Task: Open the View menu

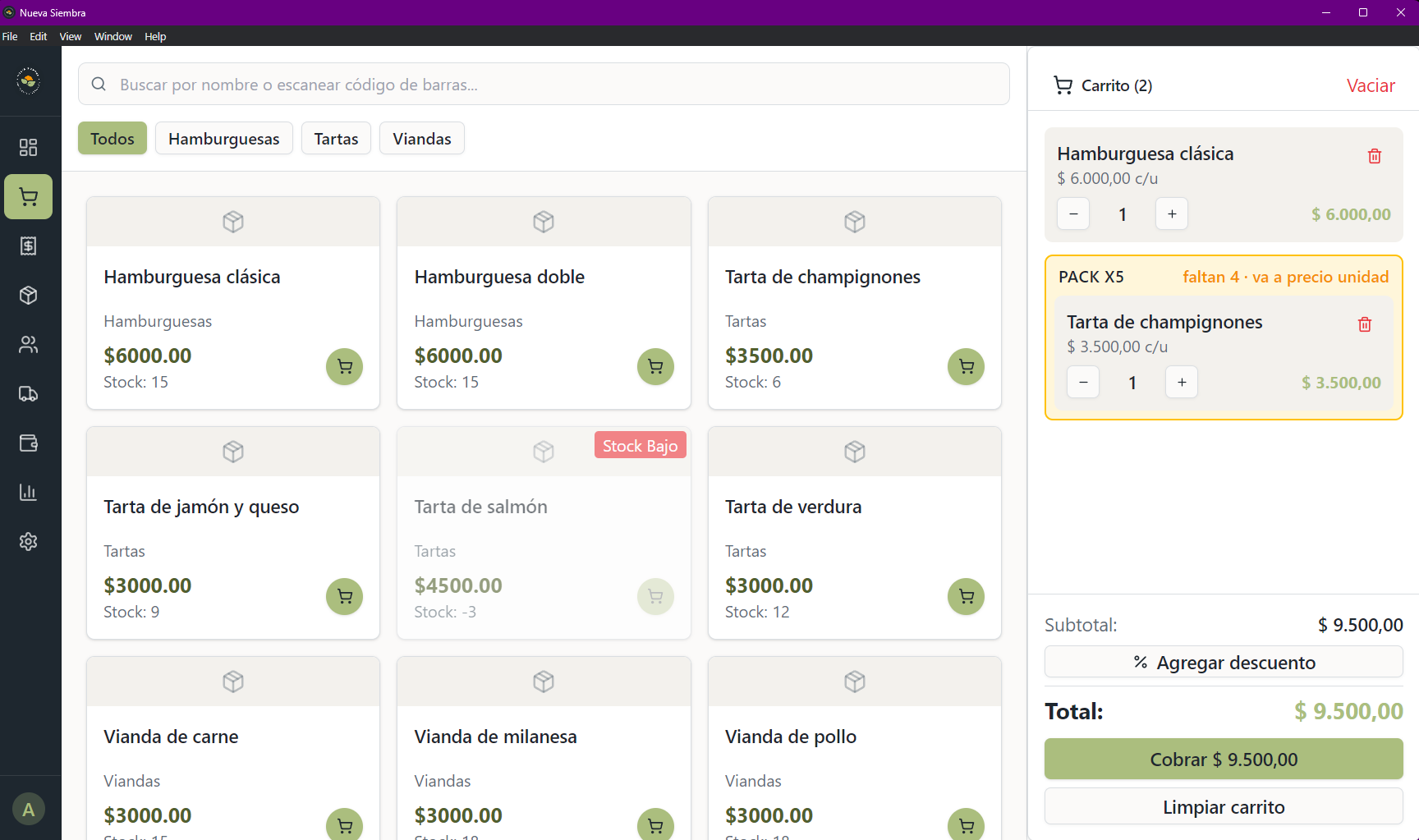Action: tap(71, 36)
